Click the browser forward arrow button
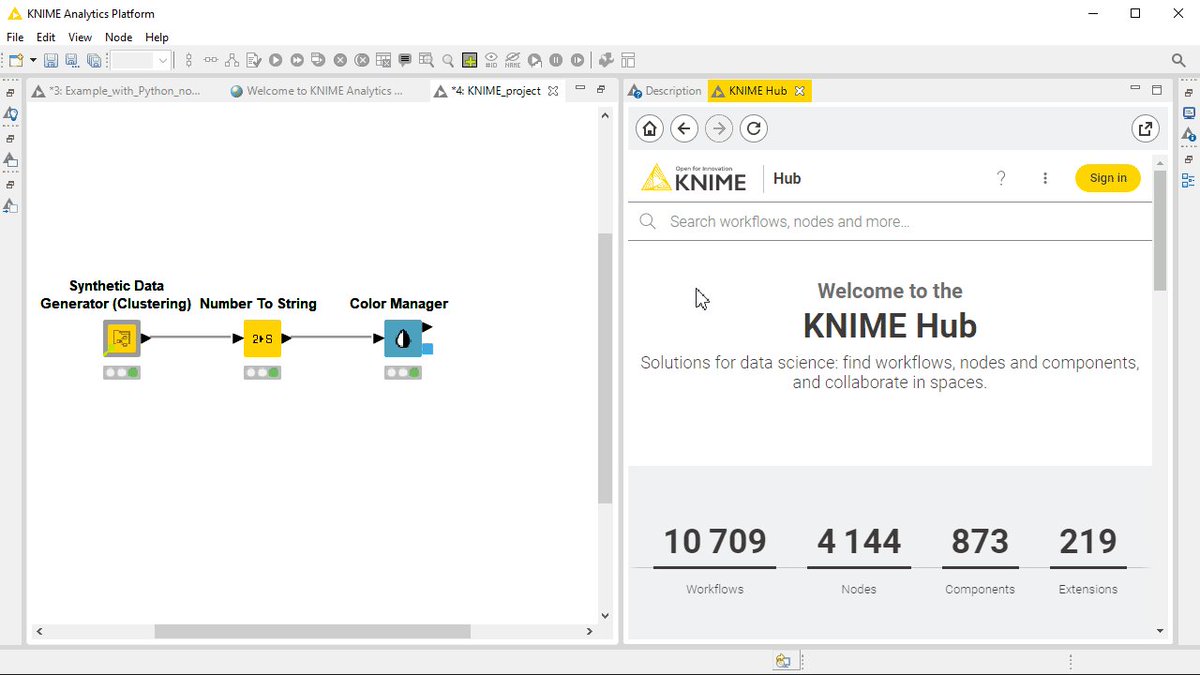The image size is (1200, 675). (x=719, y=128)
